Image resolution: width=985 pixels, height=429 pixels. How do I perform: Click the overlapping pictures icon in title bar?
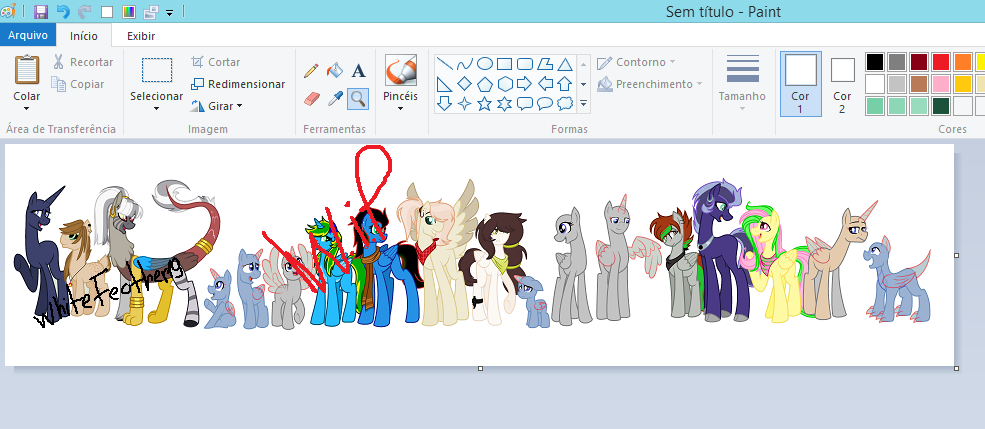point(151,12)
